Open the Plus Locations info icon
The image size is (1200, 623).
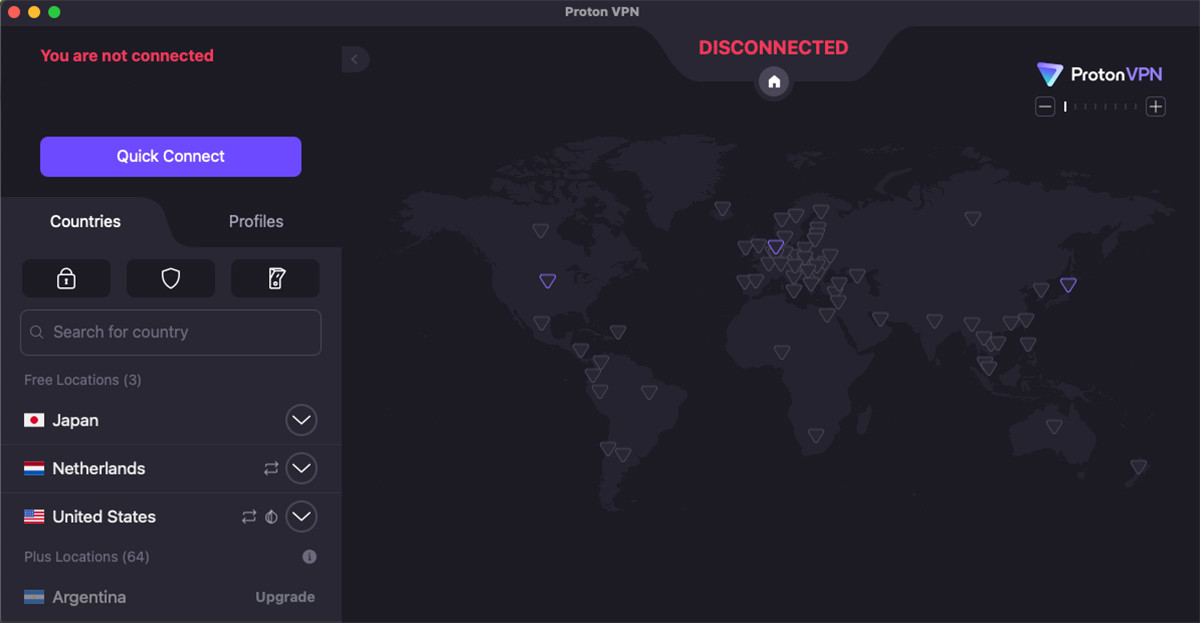(x=309, y=556)
